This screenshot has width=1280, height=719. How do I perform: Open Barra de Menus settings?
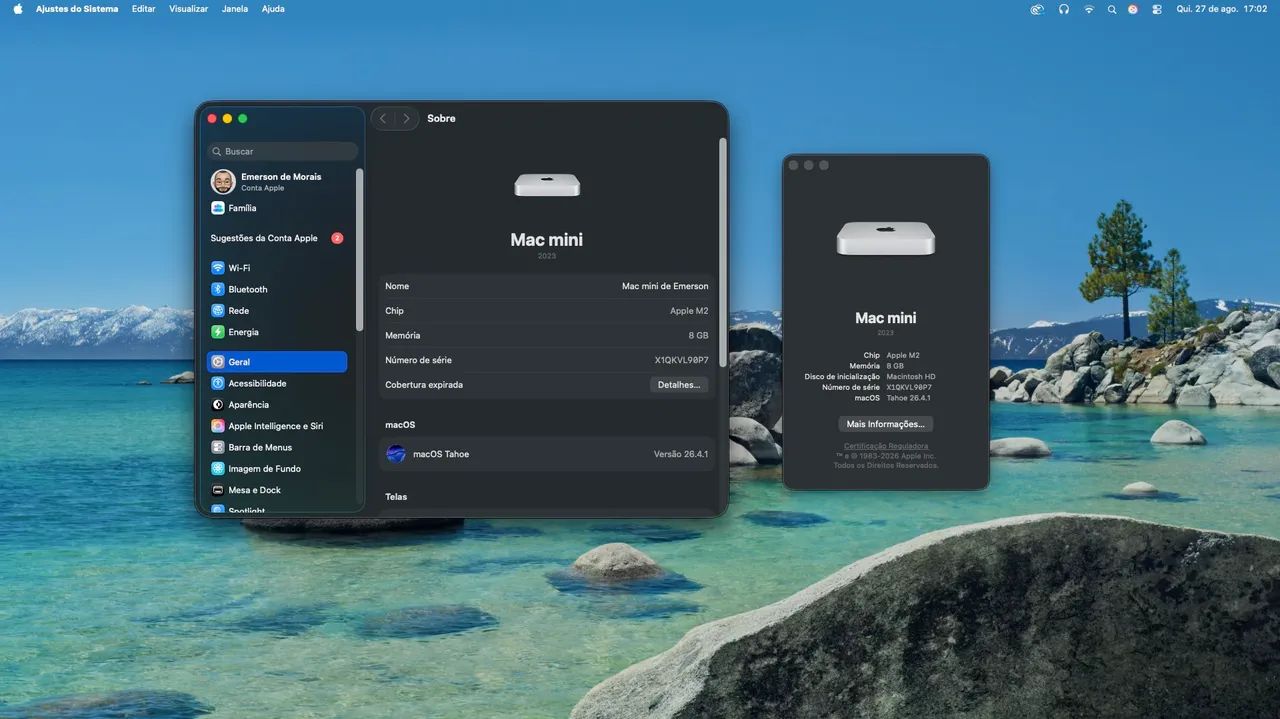[277, 447]
